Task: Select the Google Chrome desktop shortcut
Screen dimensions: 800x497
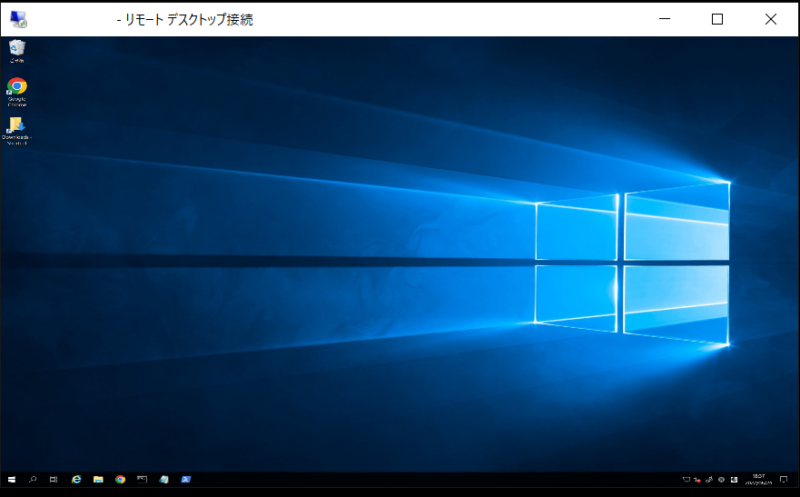Action: click(17, 92)
